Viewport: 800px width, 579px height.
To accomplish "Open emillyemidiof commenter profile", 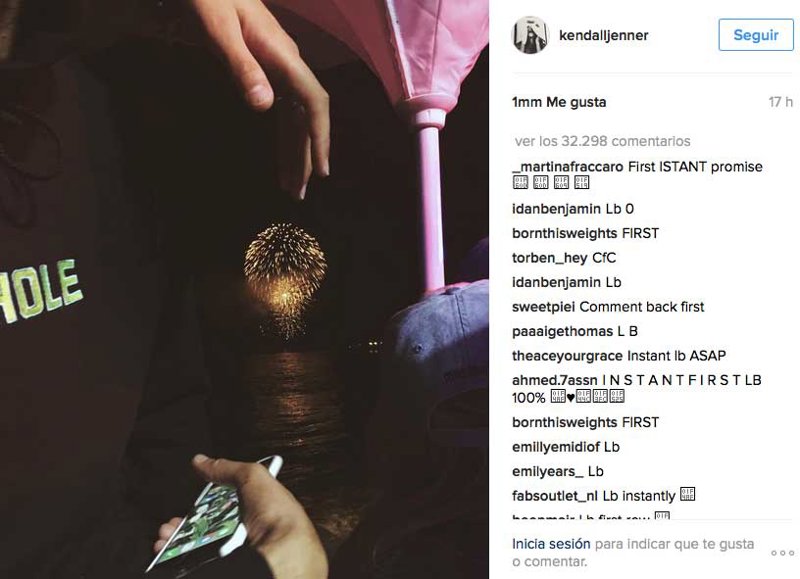I will click(x=556, y=447).
